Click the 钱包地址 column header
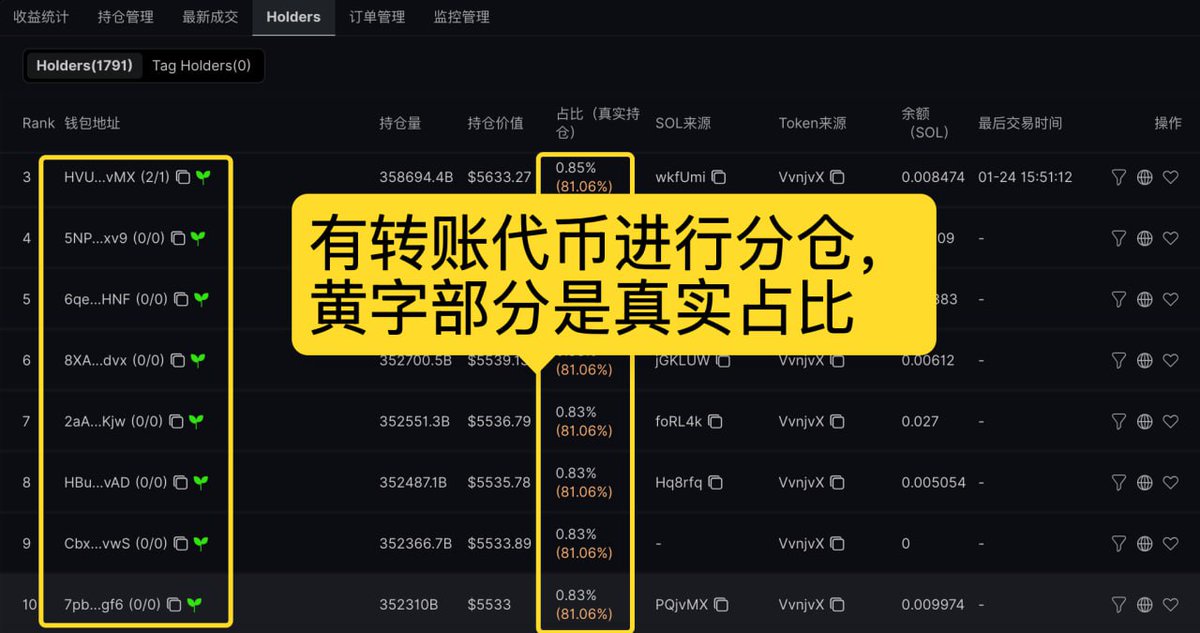The height and width of the screenshot is (633, 1200). pyautogui.click(x=92, y=123)
